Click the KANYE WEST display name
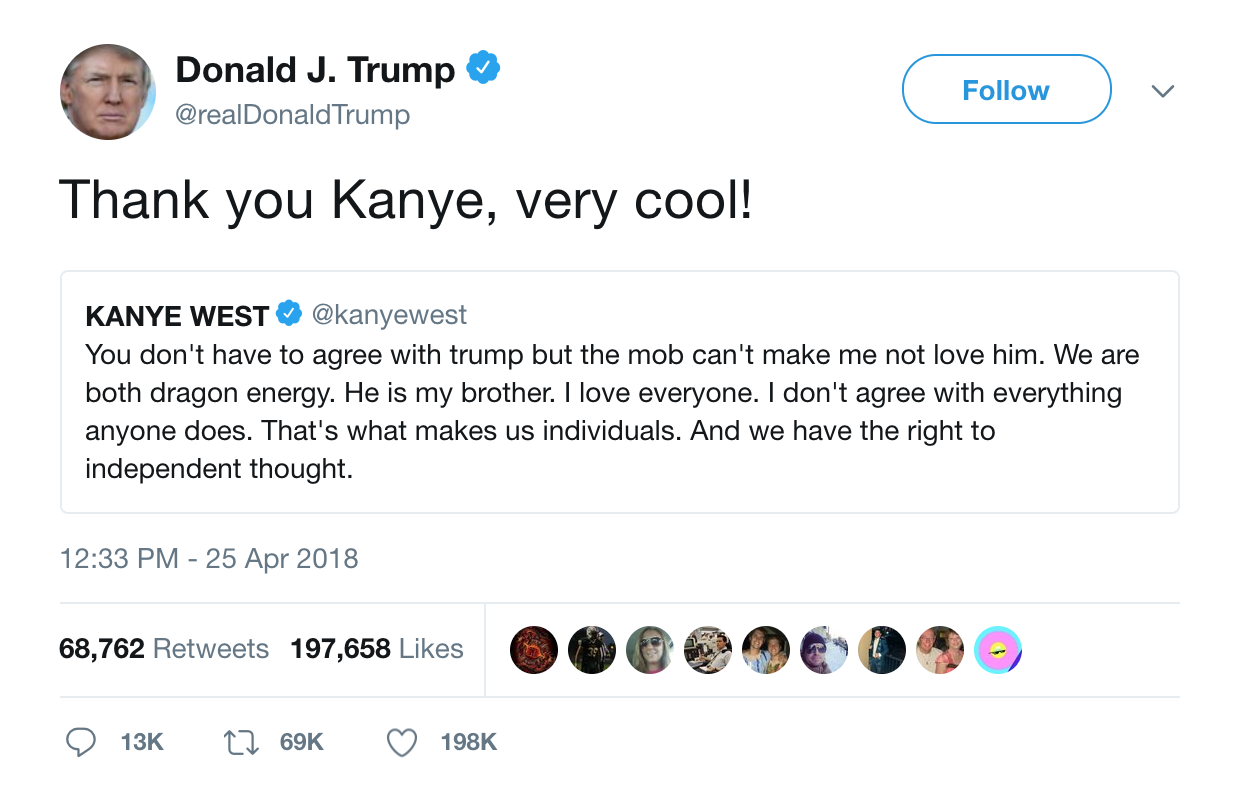1236x812 pixels. pyautogui.click(x=177, y=316)
